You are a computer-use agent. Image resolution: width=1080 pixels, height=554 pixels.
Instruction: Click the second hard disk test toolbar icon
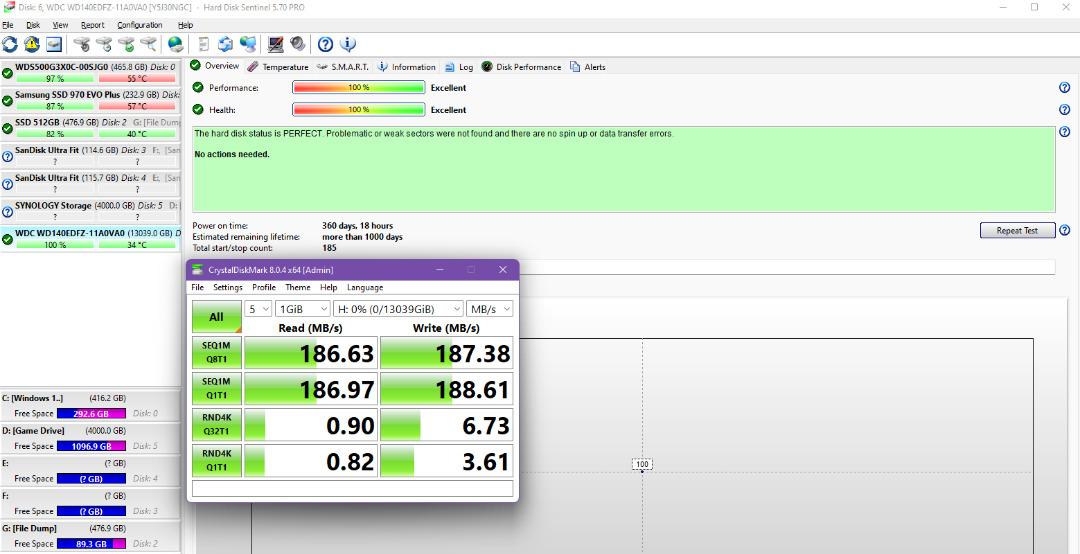[103, 45]
